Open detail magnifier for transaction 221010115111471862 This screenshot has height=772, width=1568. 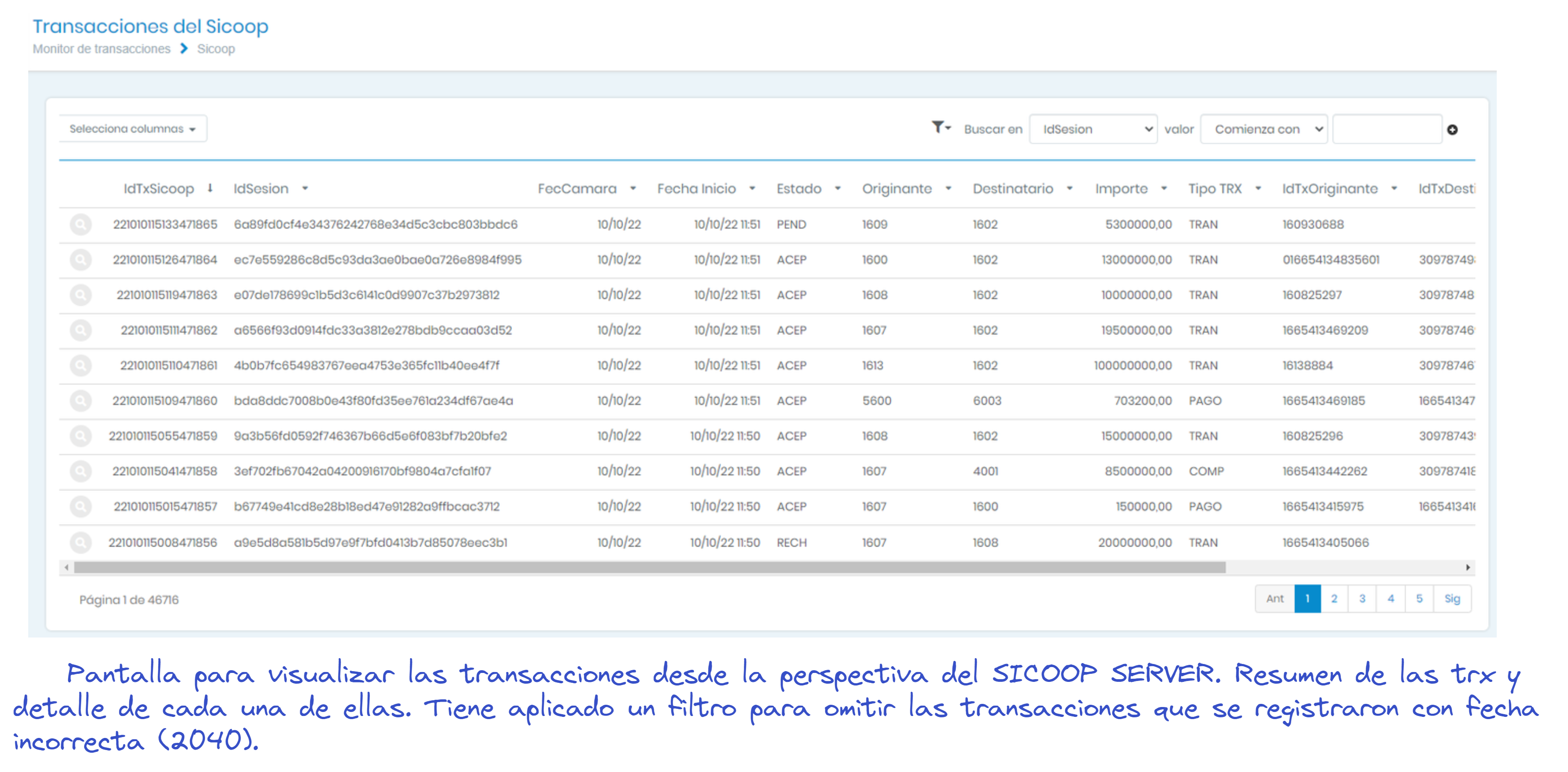point(80,330)
